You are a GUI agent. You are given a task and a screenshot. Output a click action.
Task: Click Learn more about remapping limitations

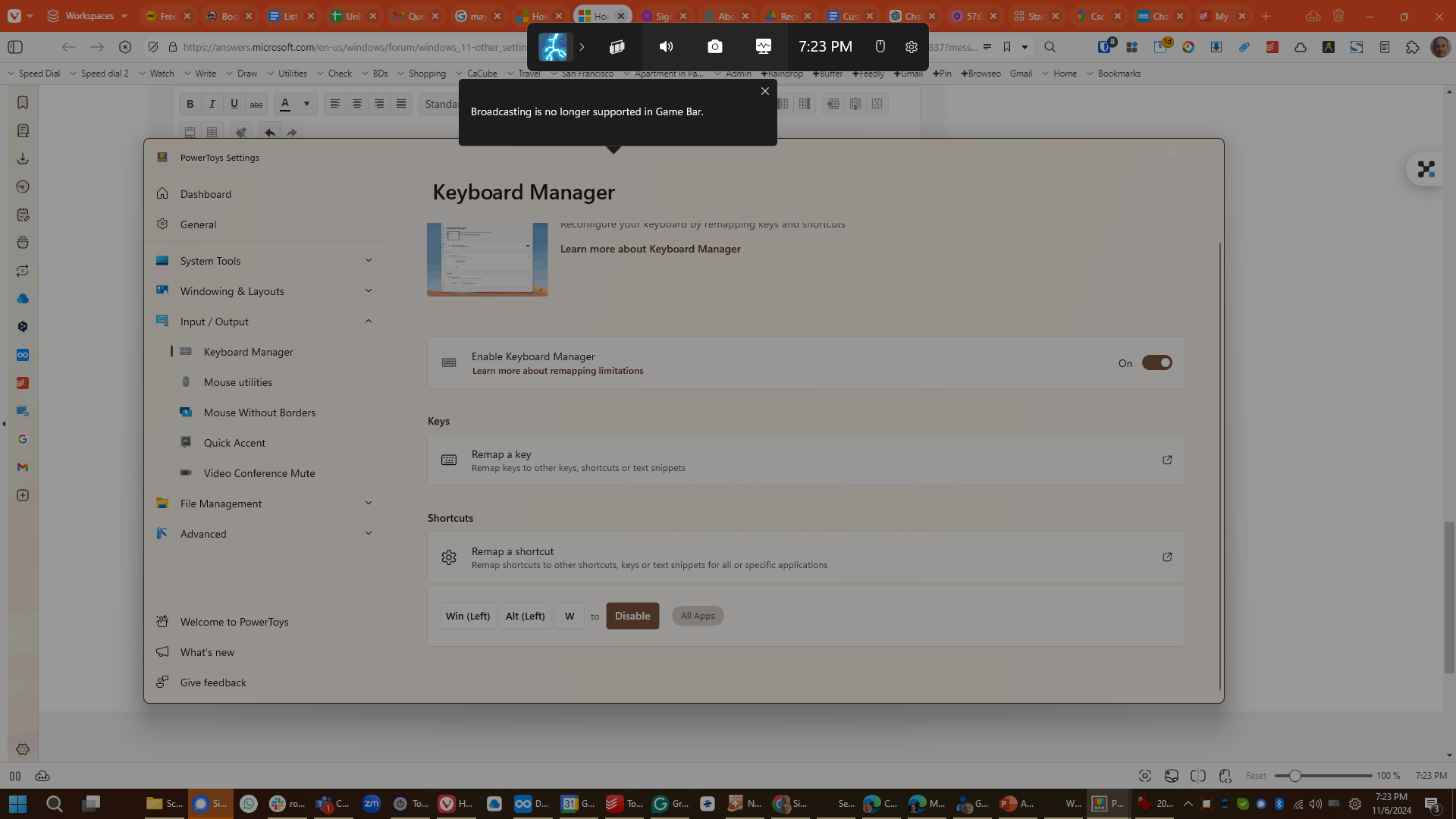coord(557,371)
